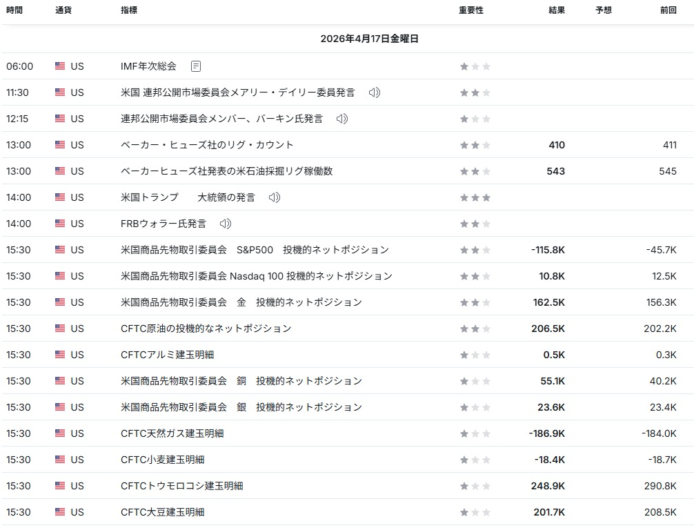This screenshot has width=694, height=528.
Task: Click the 重要性 column header
Action: click(471, 10)
